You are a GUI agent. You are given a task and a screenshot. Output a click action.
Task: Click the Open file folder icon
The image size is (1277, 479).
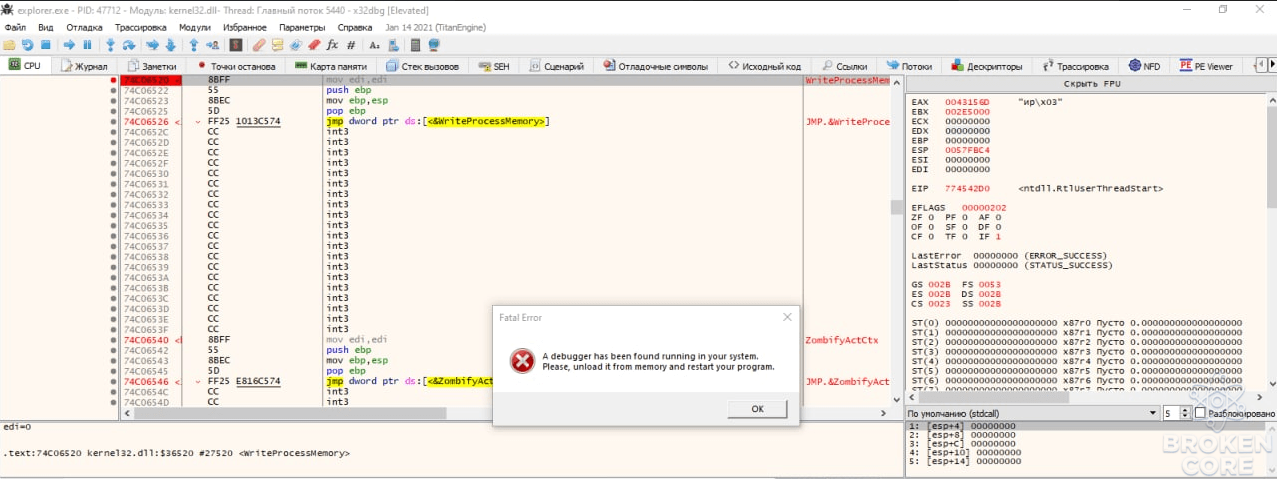9,45
